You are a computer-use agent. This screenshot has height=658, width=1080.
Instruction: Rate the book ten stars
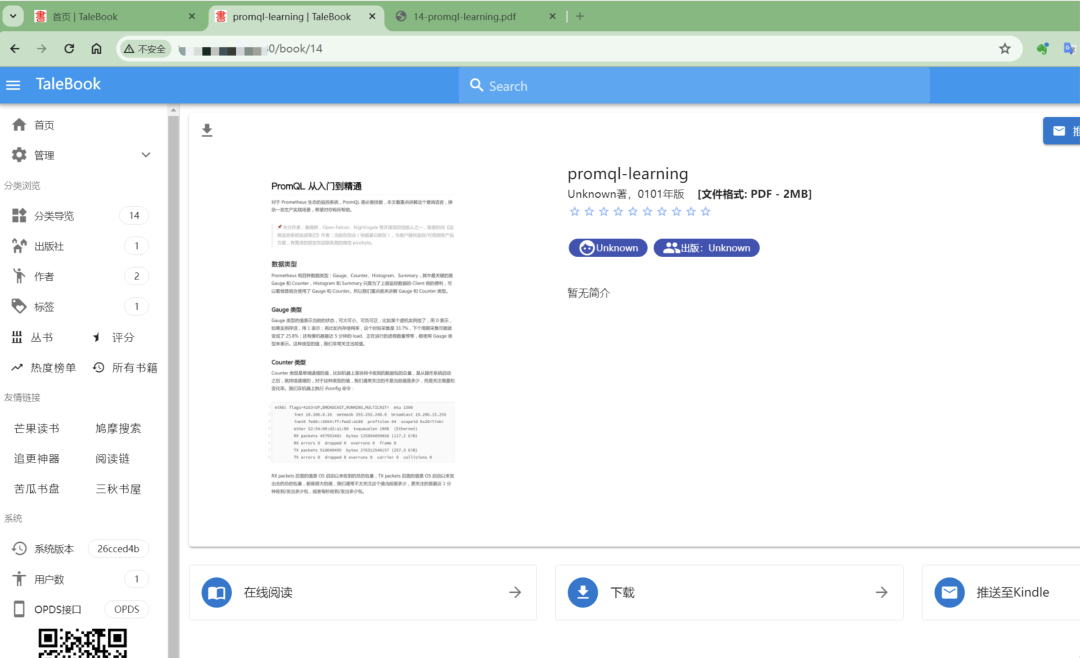click(705, 212)
